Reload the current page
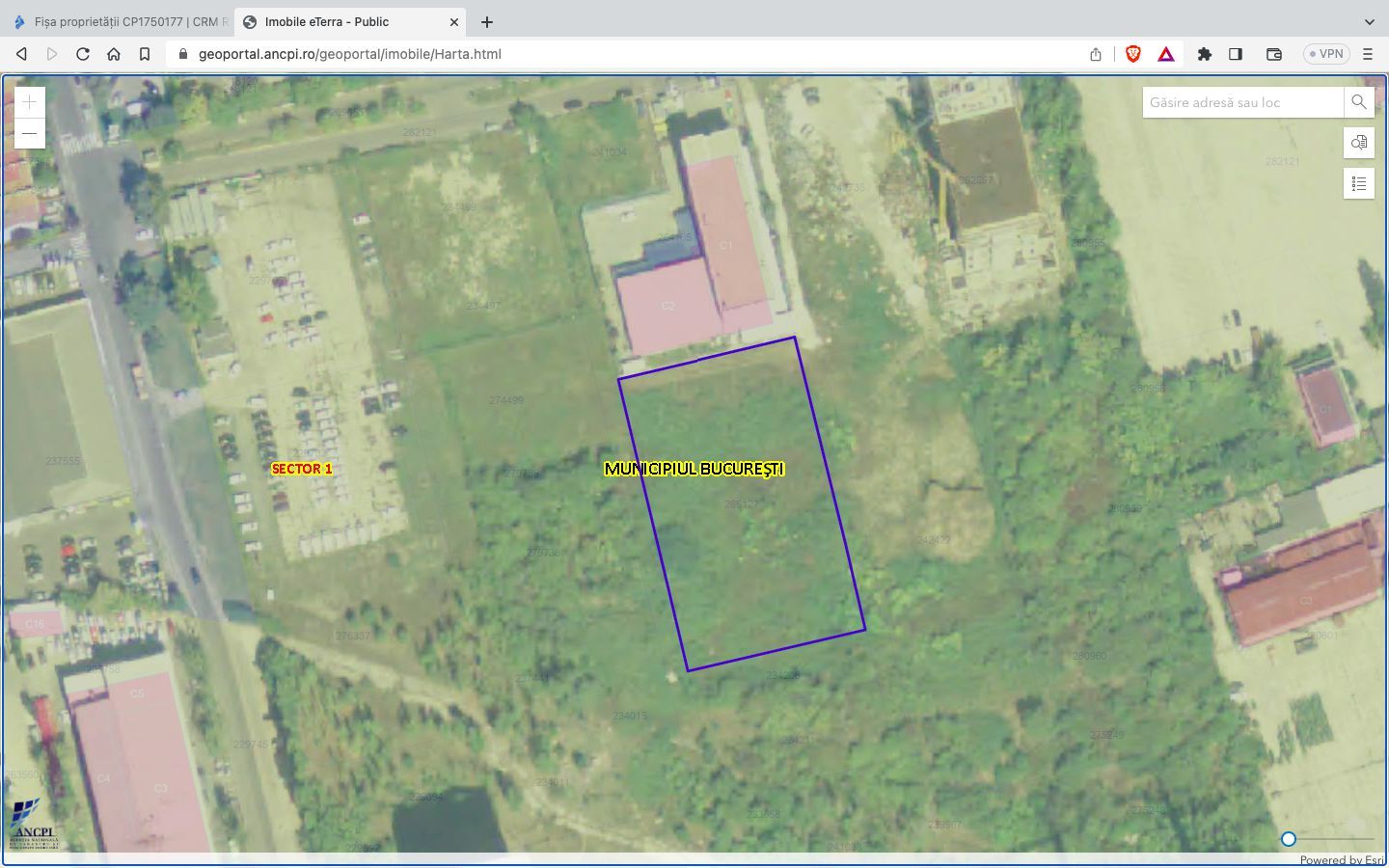 click(83, 54)
